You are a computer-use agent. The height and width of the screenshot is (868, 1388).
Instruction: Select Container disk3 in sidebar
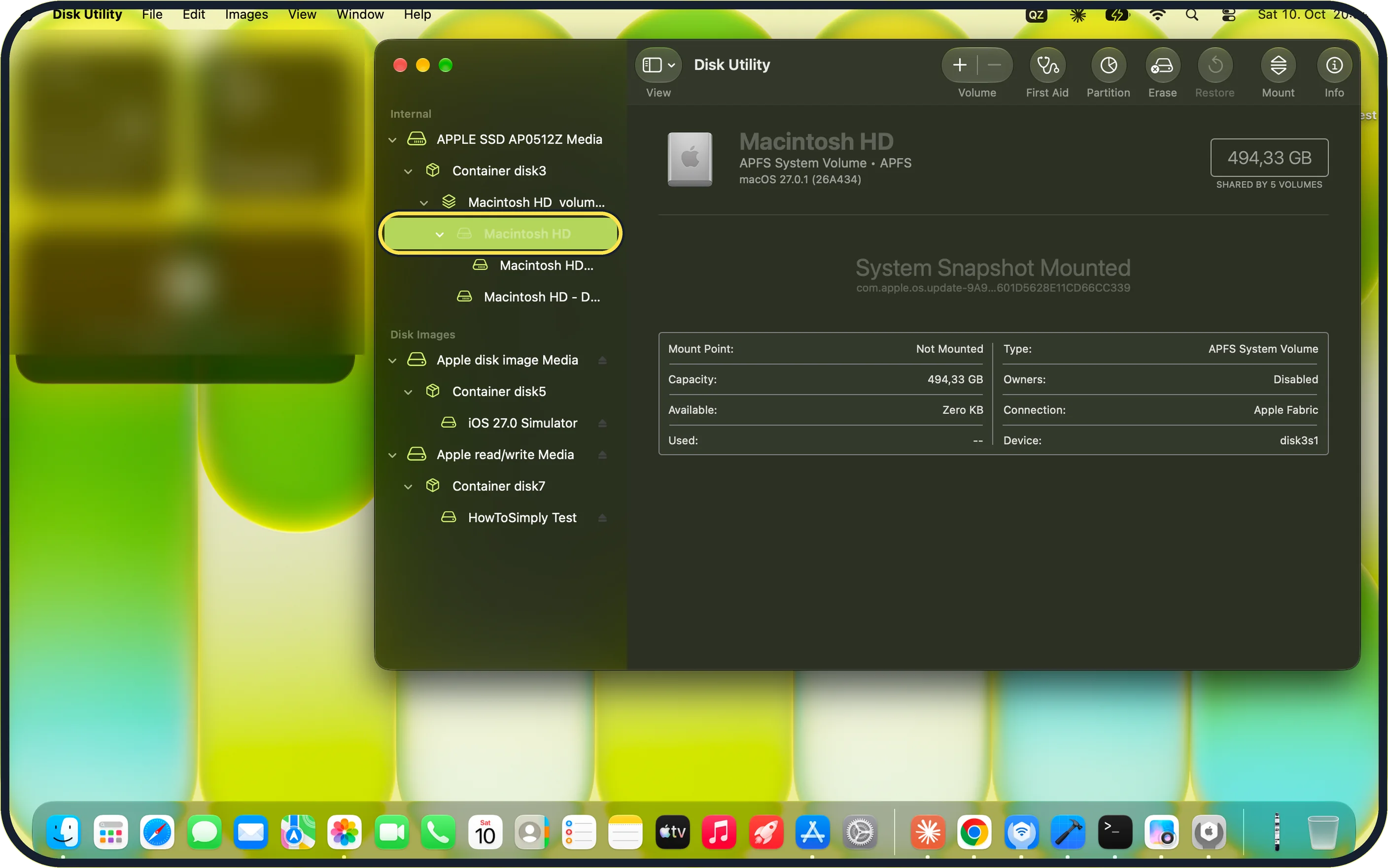(500, 170)
